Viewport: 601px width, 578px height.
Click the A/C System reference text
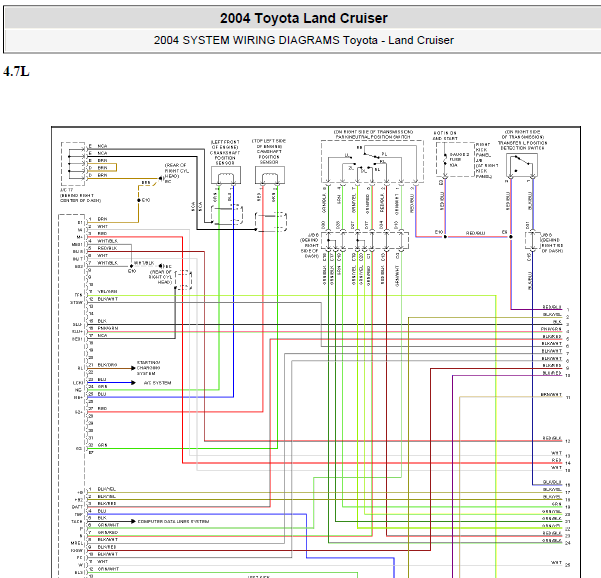coord(157,383)
